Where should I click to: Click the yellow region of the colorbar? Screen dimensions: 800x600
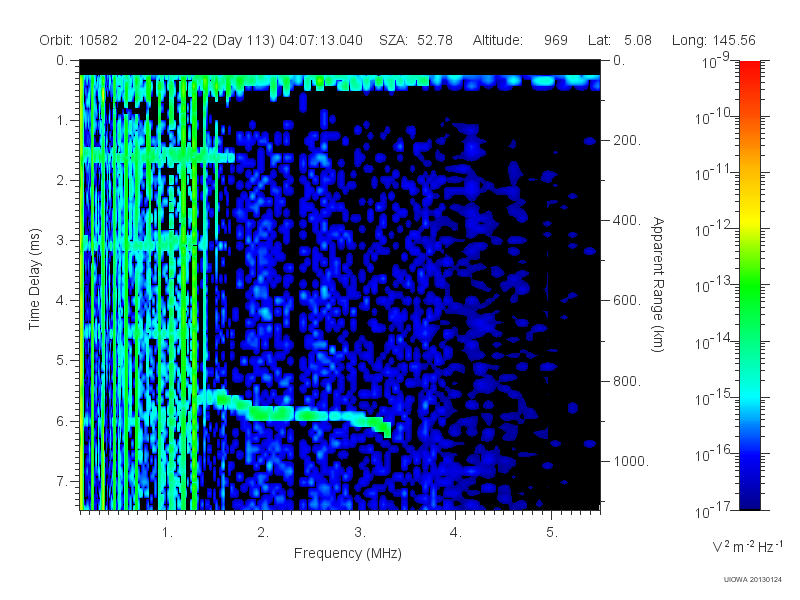pyautogui.click(x=750, y=217)
